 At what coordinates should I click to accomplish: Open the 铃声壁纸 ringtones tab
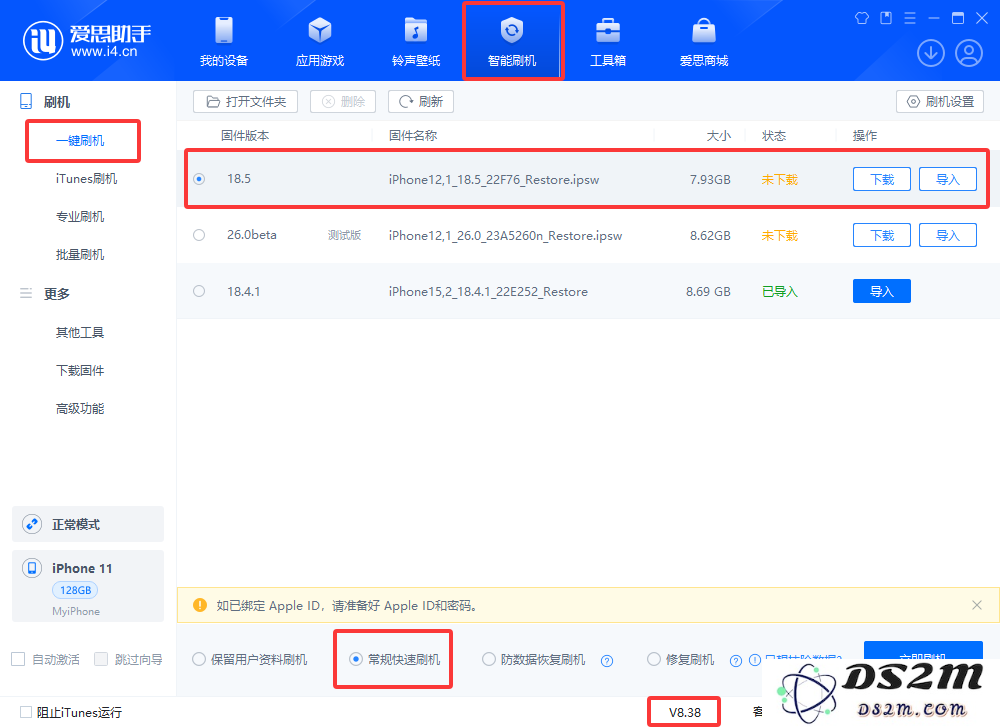click(416, 42)
